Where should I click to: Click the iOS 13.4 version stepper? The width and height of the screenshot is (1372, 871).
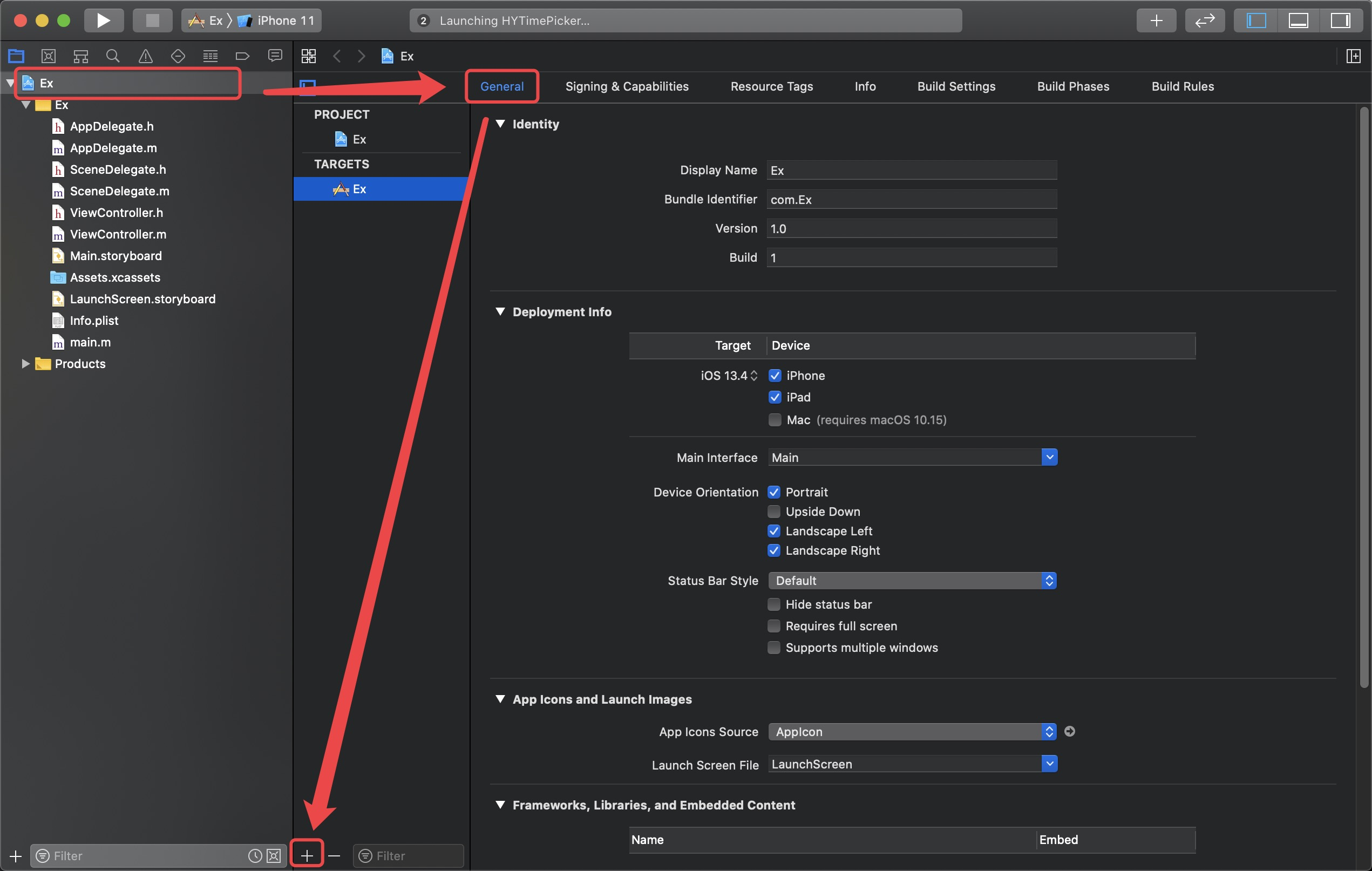(x=754, y=376)
